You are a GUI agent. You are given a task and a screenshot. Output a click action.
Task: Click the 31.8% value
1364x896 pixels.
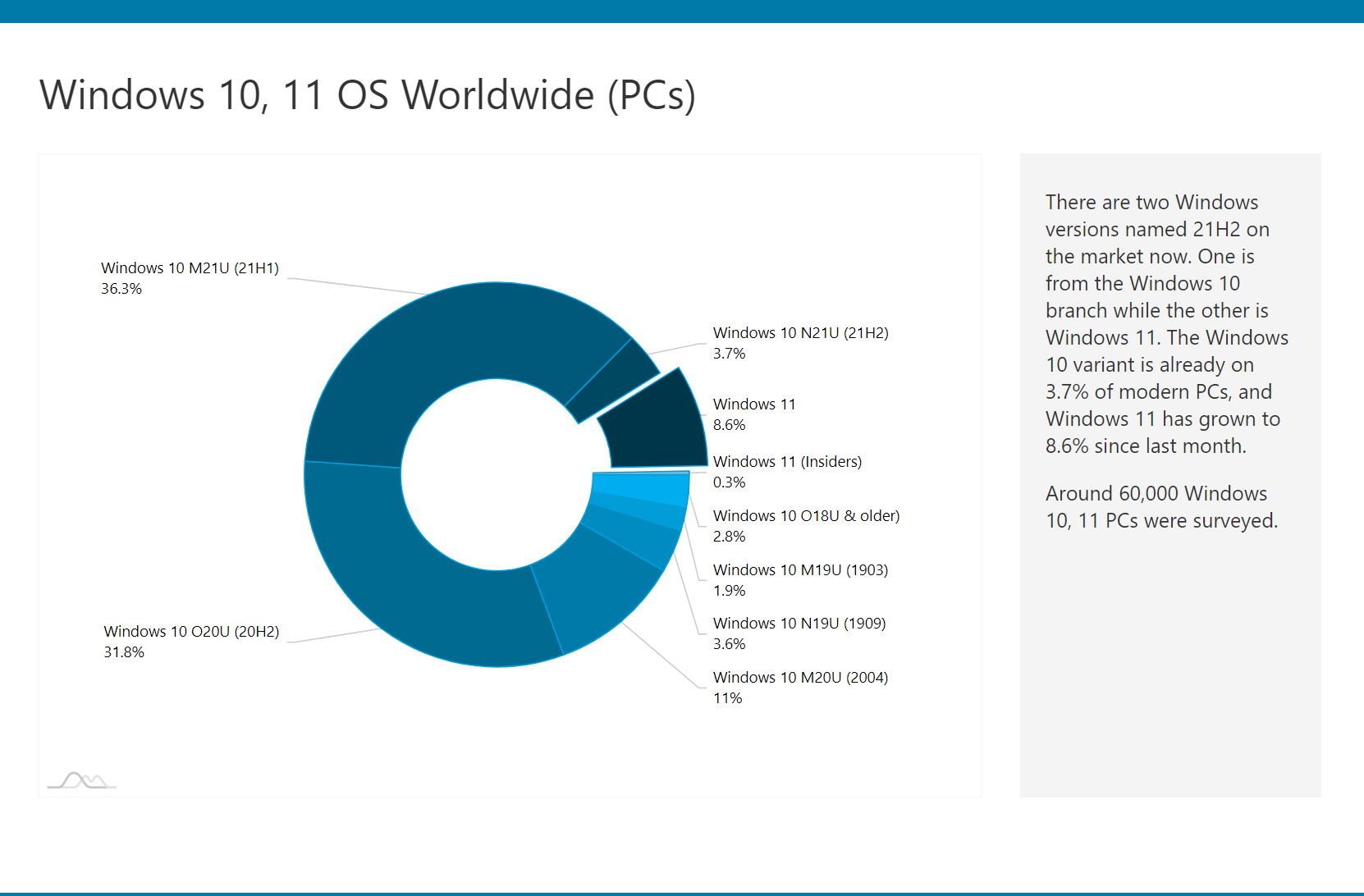click(124, 652)
